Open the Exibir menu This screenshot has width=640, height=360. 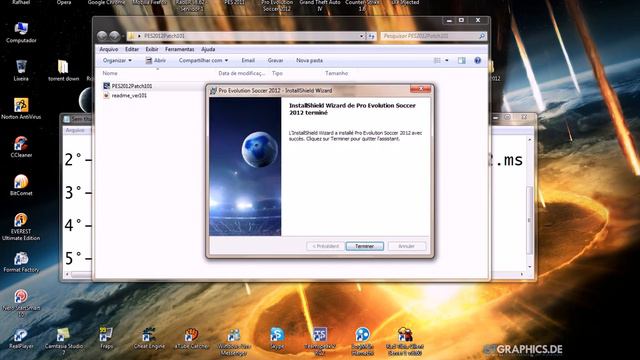click(x=152, y=49)
